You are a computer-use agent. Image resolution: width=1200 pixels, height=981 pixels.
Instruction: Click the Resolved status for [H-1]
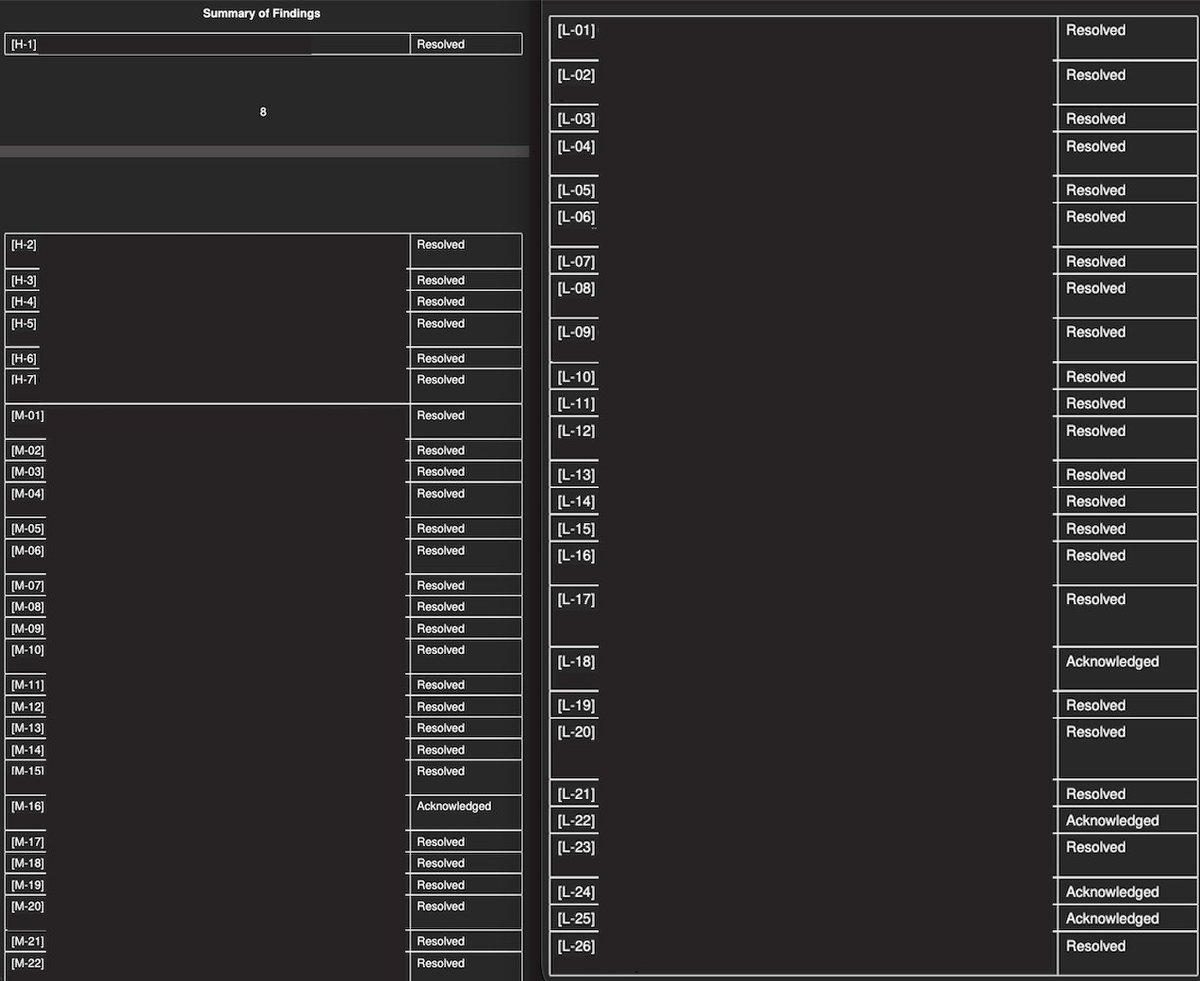click(x=441, y=45)
